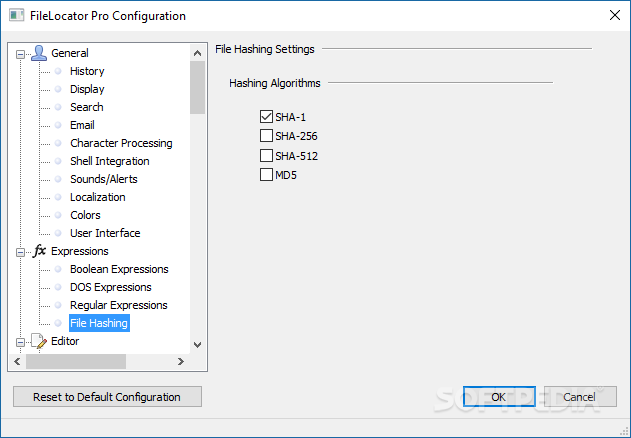Collapse the General tree node

(x=20, y=54)
